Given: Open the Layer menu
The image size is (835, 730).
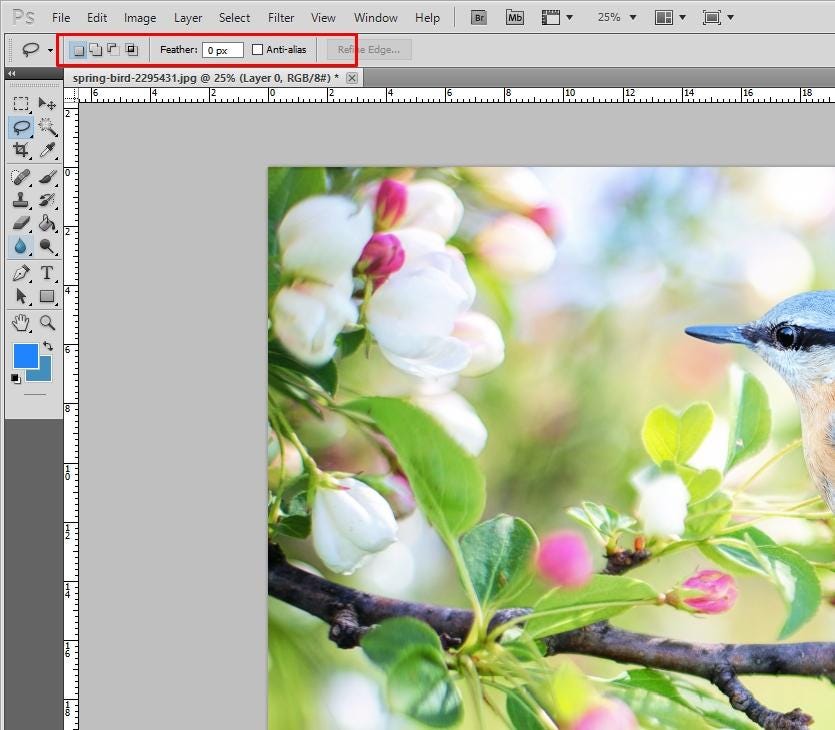Looking at the screenshot, I should pyautogui.click(x=188, y=18).
